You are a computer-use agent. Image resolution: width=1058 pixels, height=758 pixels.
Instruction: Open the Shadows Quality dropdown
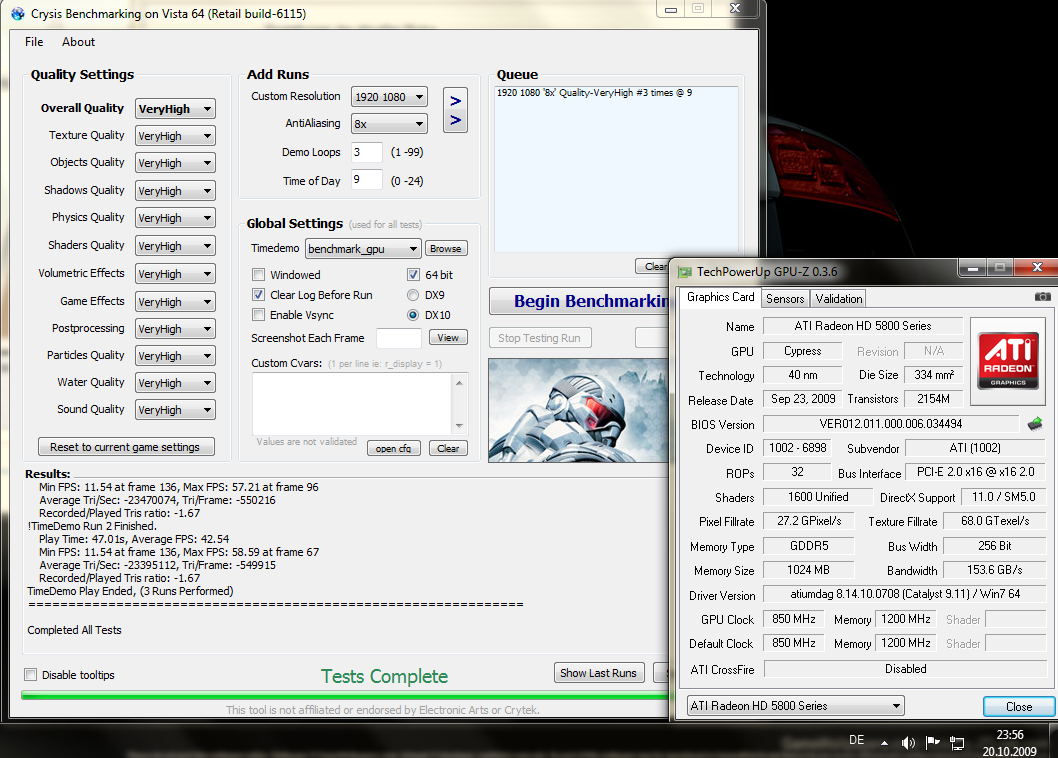point(175,191)
